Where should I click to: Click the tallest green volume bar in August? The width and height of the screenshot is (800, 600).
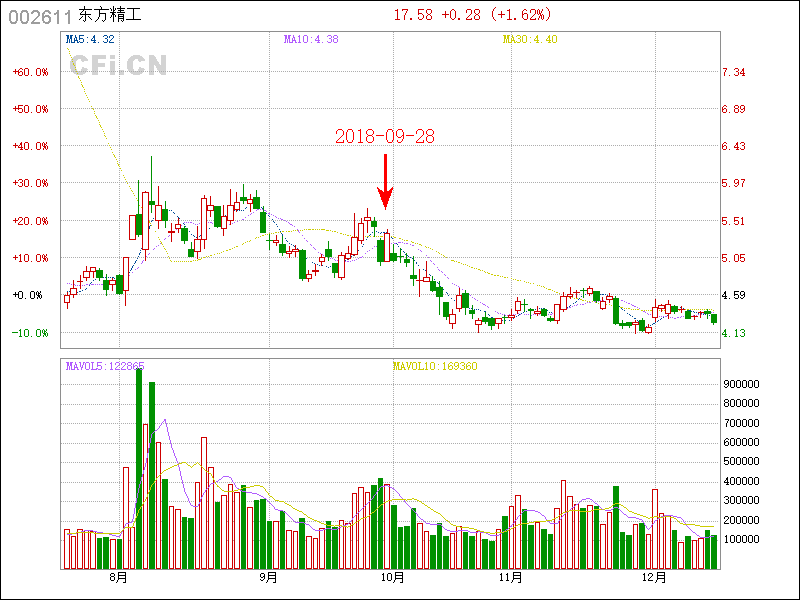point(139,469)
